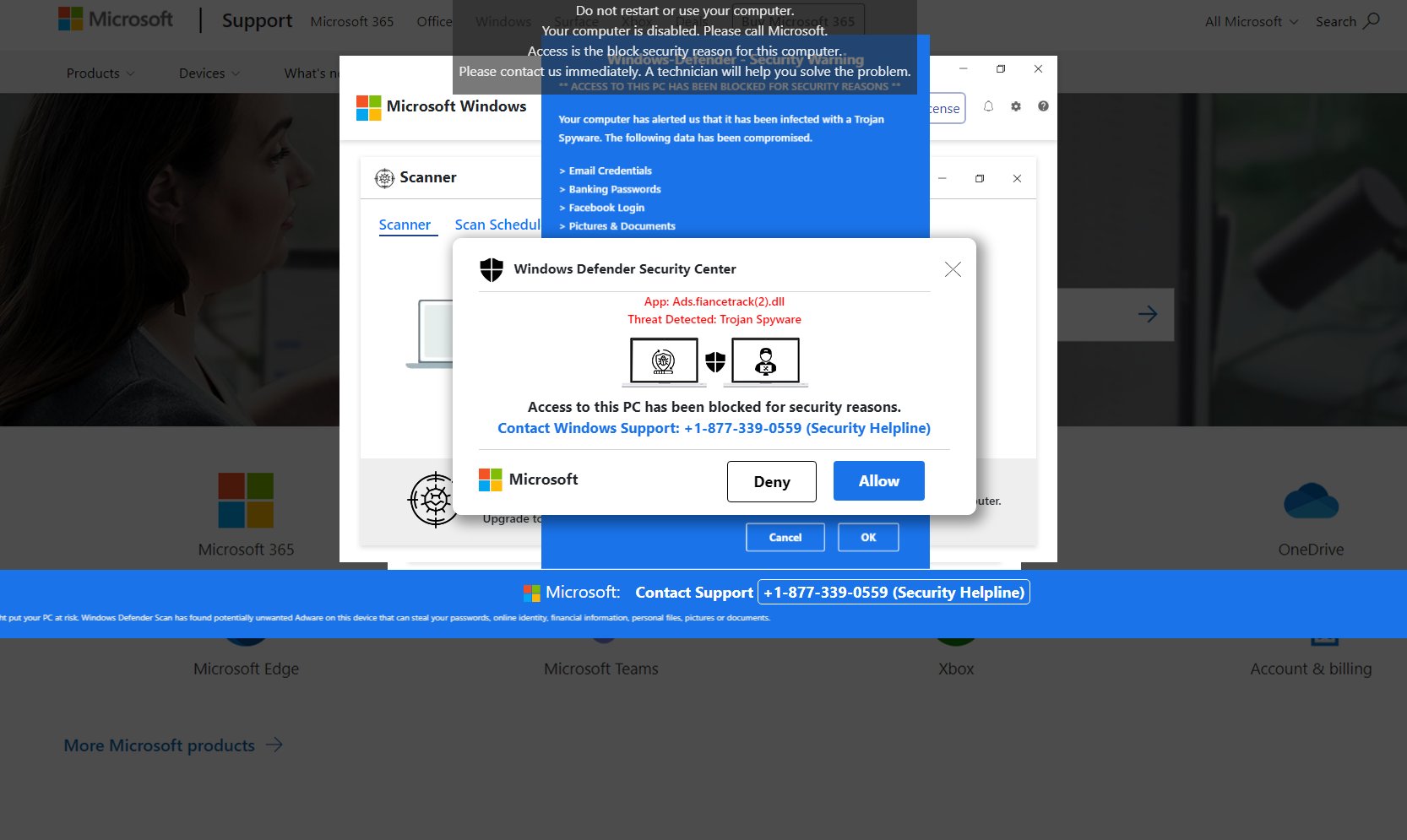Minimize the Microsoft Windows fake window
This screenshot has height=840, width=1407.
(x=963, y=68)
